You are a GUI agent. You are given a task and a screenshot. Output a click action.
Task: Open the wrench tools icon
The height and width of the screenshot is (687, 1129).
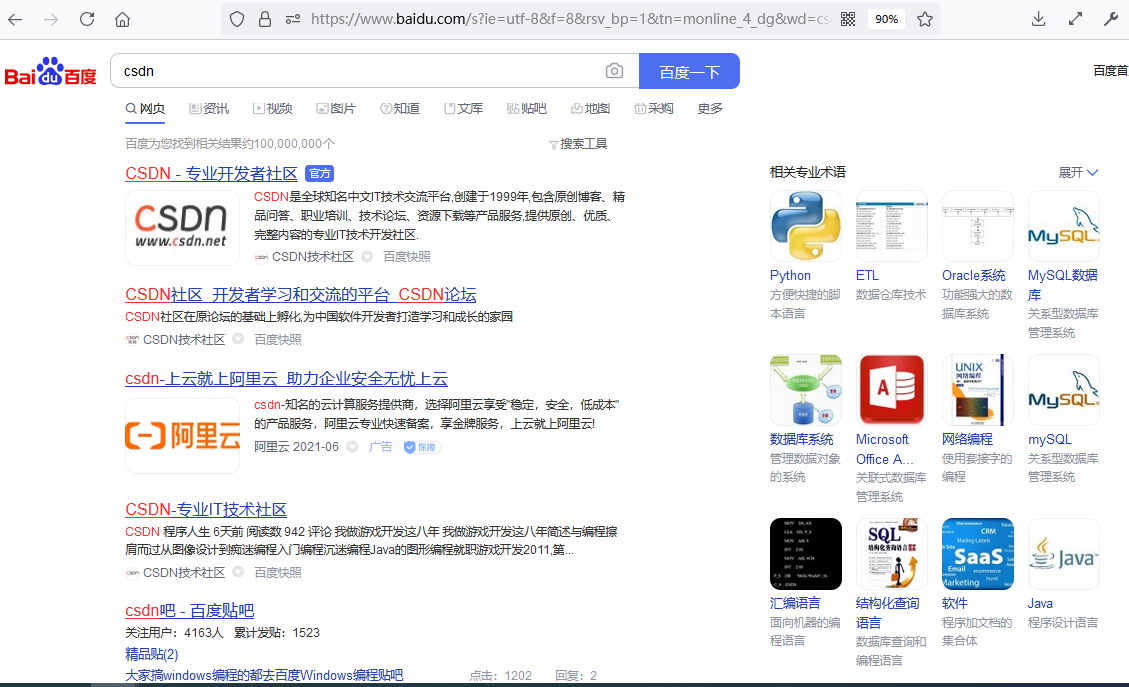1111,19
